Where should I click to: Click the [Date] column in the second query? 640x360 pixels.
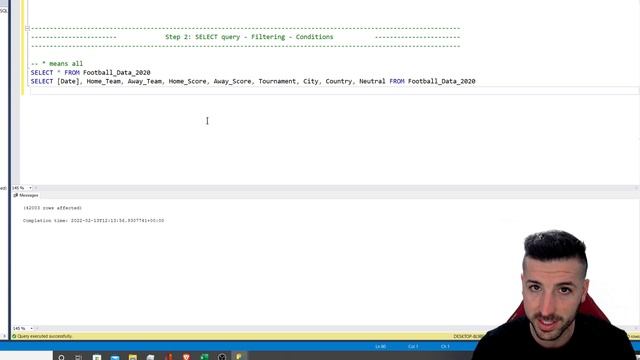click(x=68, y=81)
